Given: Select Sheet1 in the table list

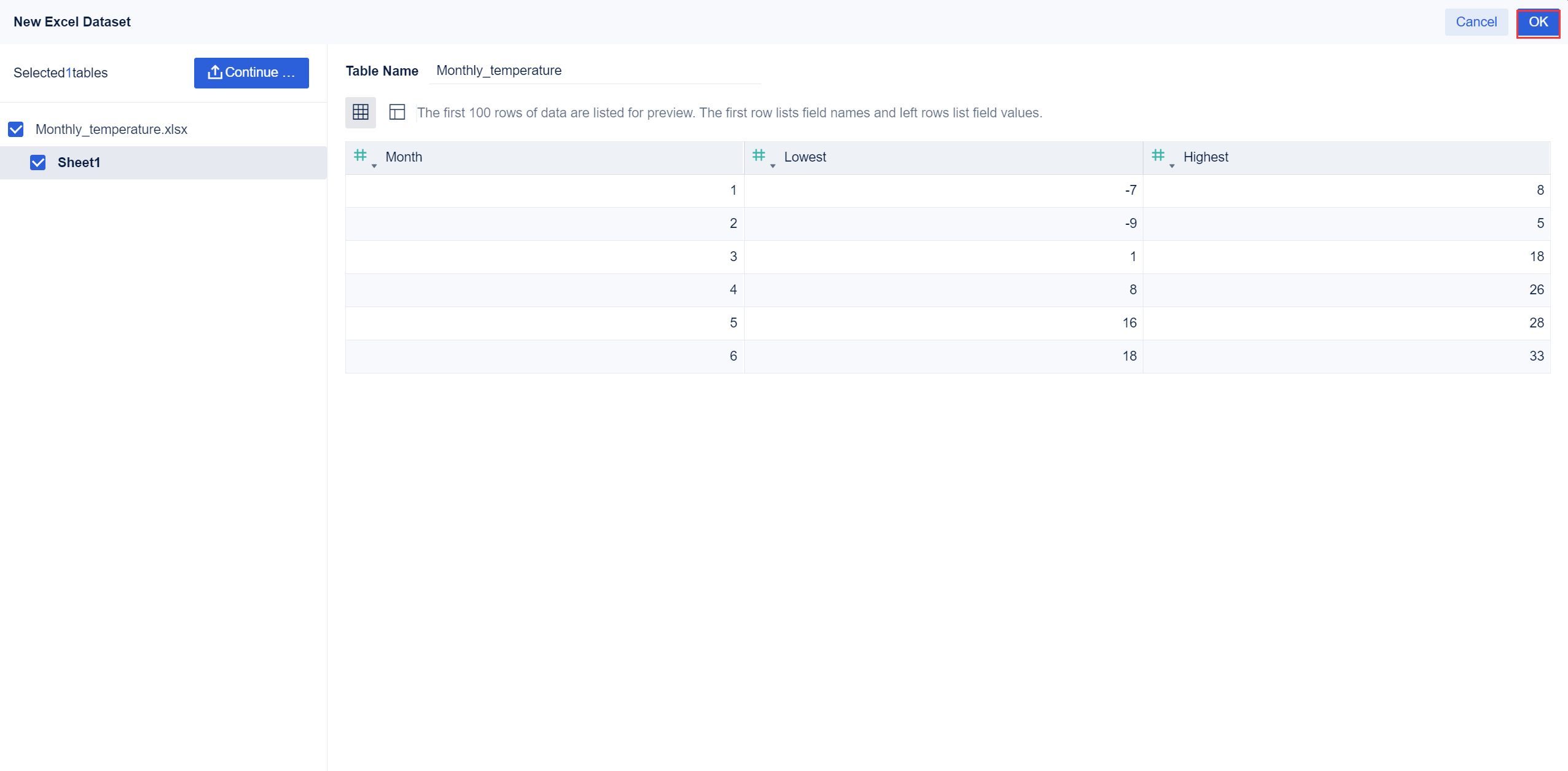Looking at the screenshot, I should (79, 162).
